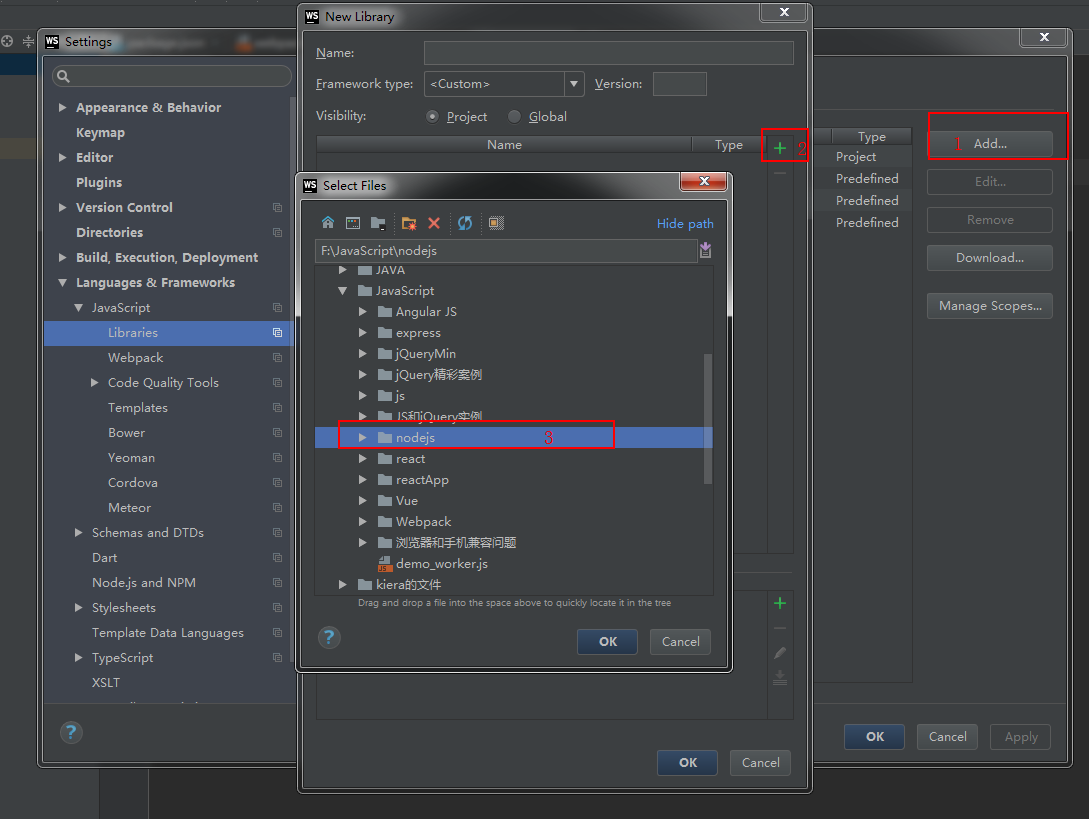Click the gear icon left of Settings window
This screenshot has height=819, width=1089.
tap(7, 41)
